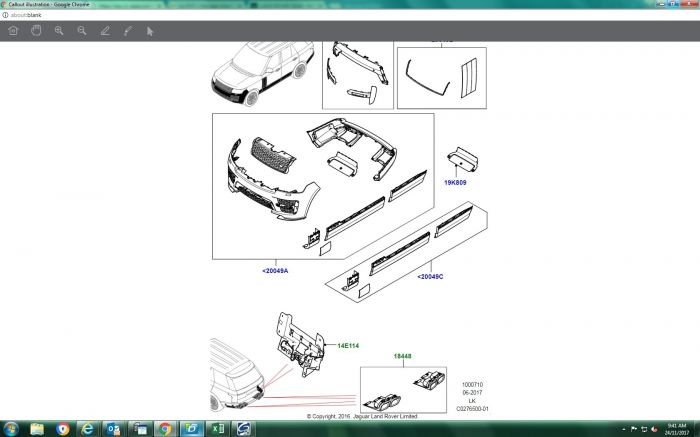Viewport: 700px width, 437px height.
Task: Click the about:blank address field
Action: [x=26, y=15]
